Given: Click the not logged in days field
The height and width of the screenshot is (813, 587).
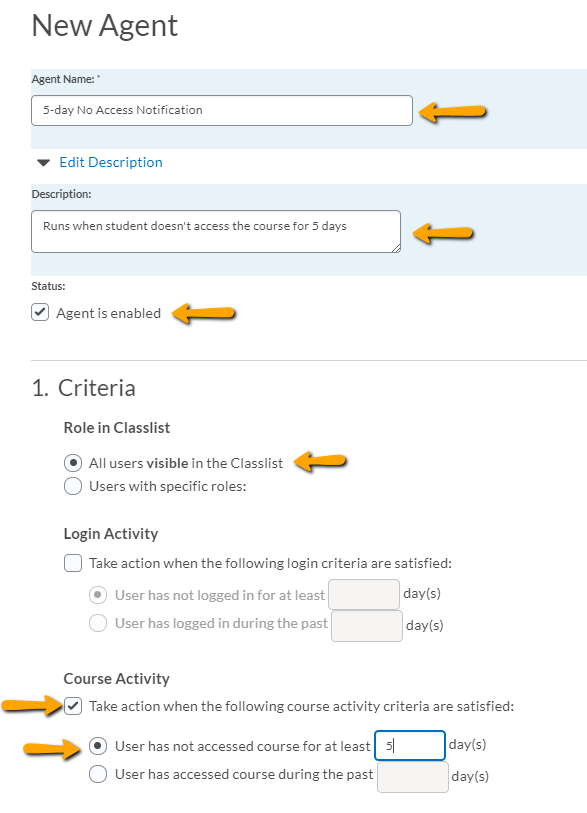Looking at the screenshot, I should [364, 594].
